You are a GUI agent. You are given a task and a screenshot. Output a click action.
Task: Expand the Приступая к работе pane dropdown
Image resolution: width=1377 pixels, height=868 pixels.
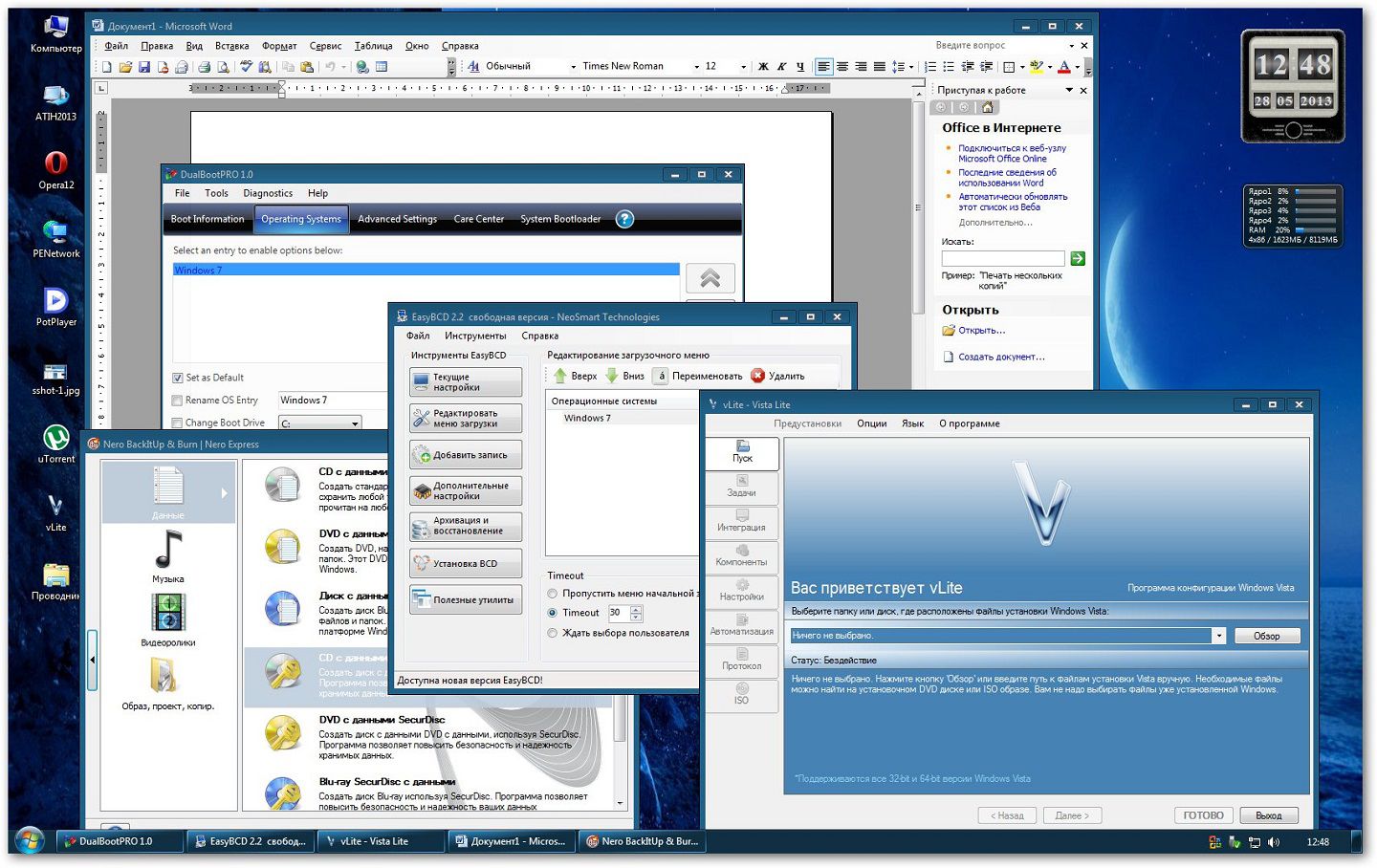[1069, 90]
